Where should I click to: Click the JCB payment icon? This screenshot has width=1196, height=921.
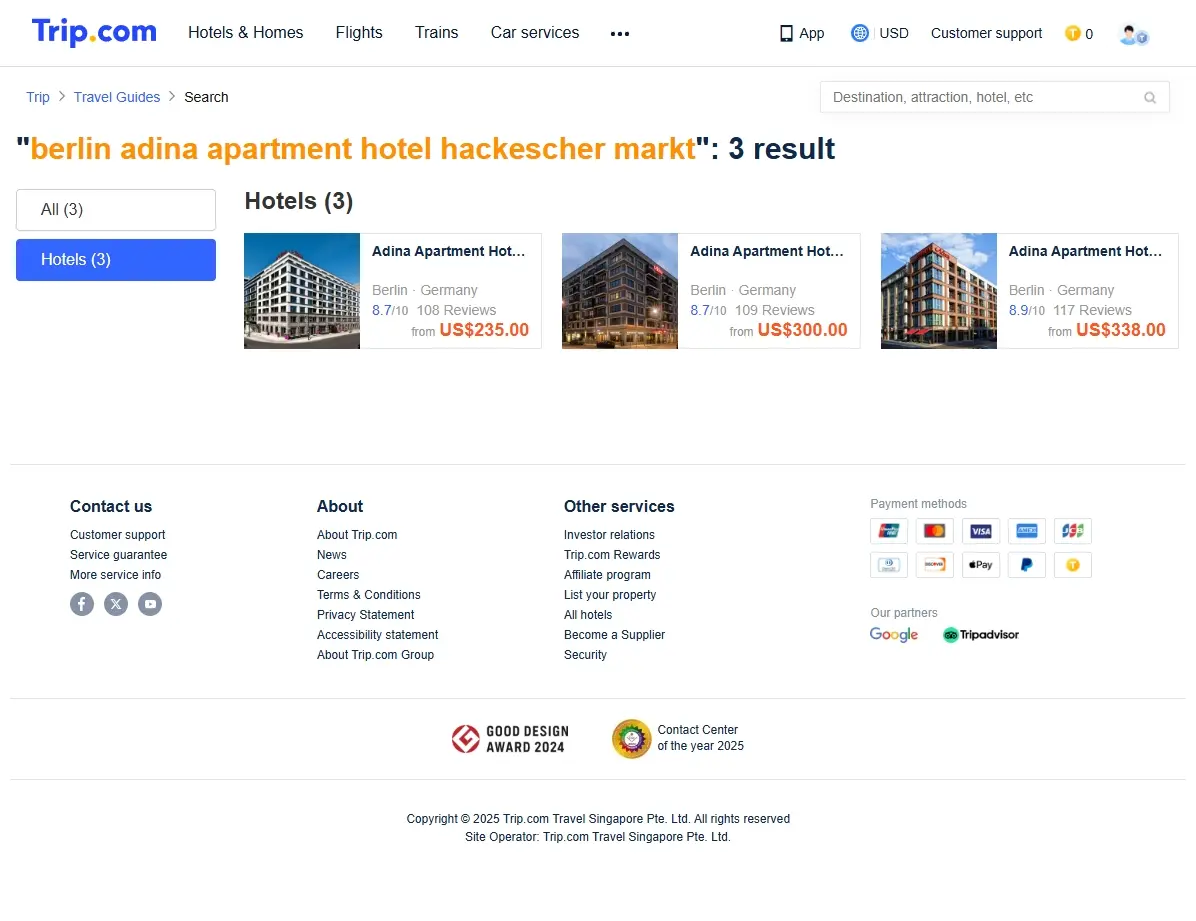tap(1072, 531)
